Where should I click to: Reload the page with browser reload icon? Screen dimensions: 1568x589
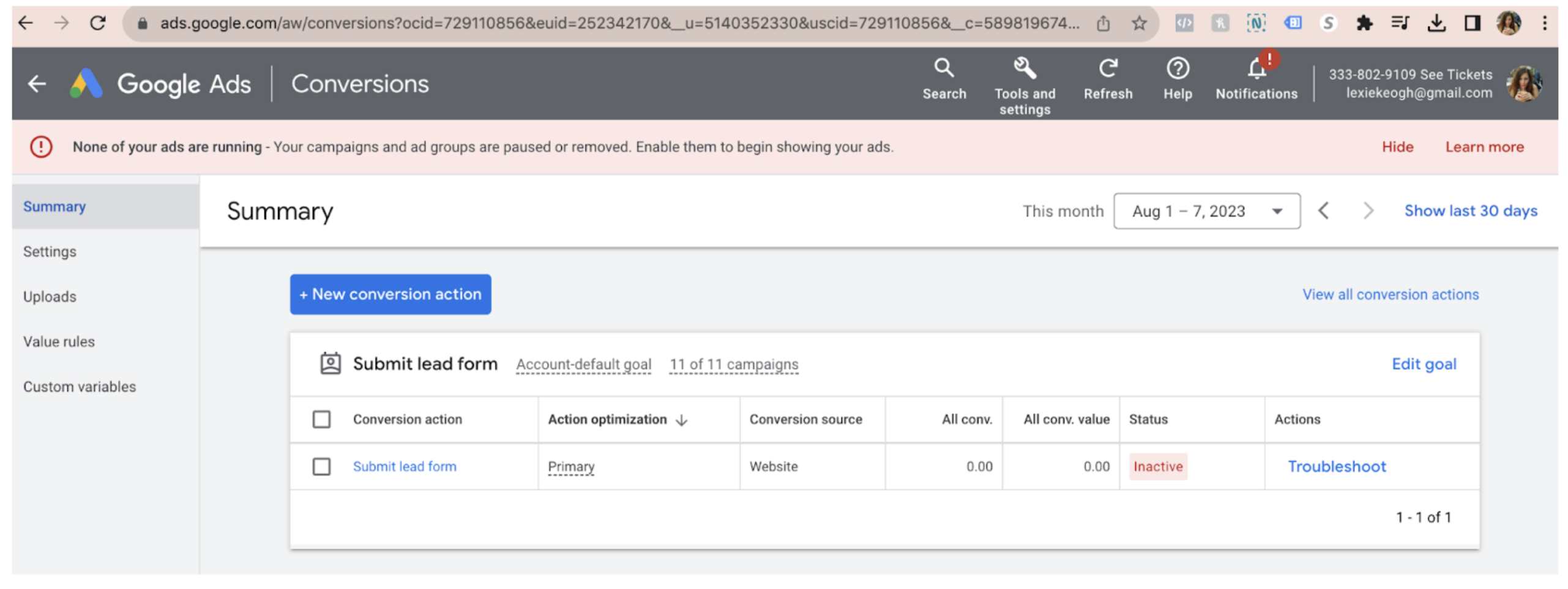pos(97,23)
